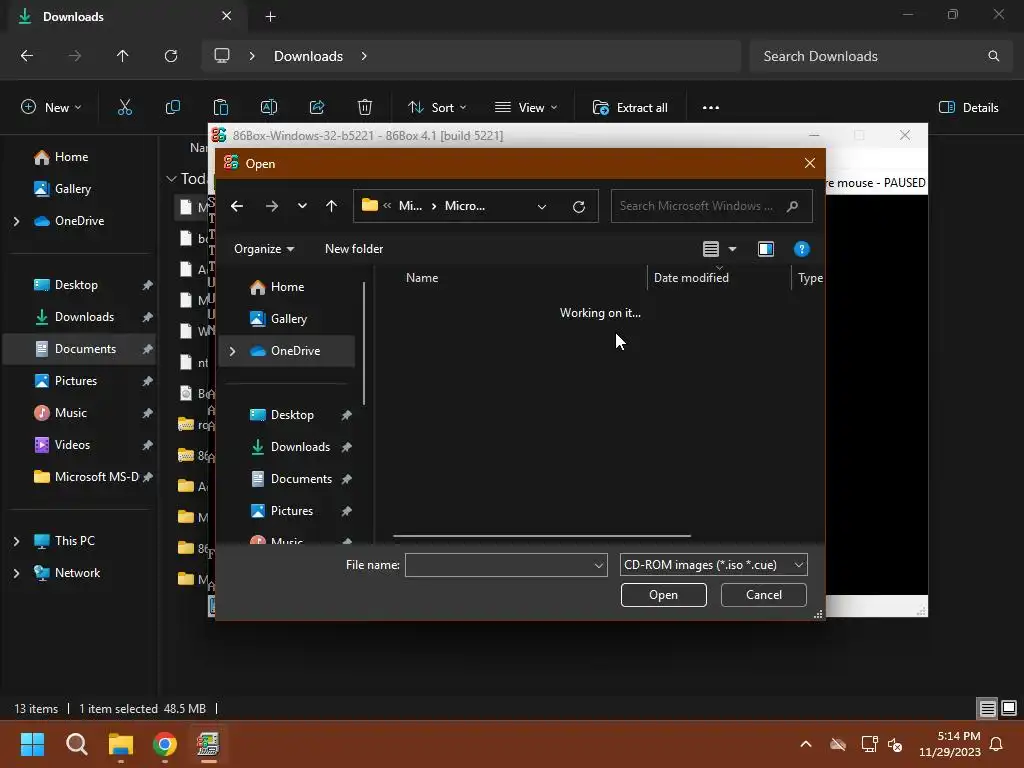Viewport: 1024px width, 768px height.
Task: Click the Search Microsoft Windows field
Action: 711,206
